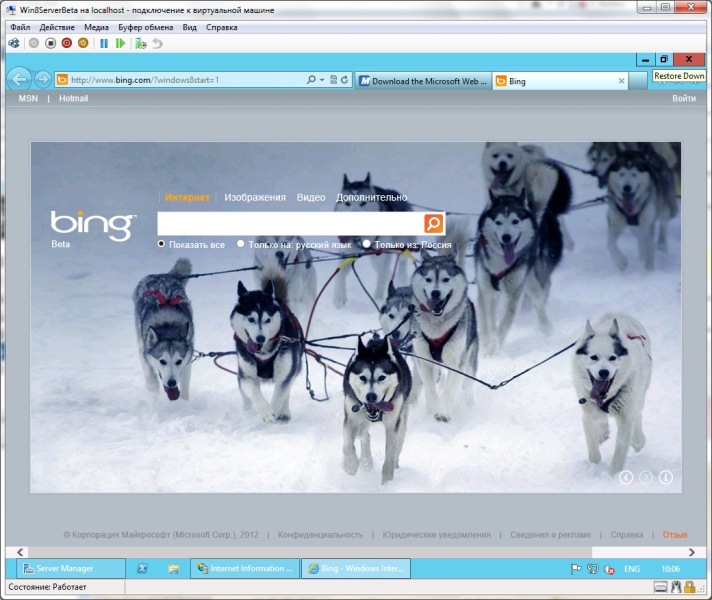Image resolution: width=712 pixels, height=600 pixels.
Task: Select 'Только из: Россия' radio option
Action: pos(367,244)
